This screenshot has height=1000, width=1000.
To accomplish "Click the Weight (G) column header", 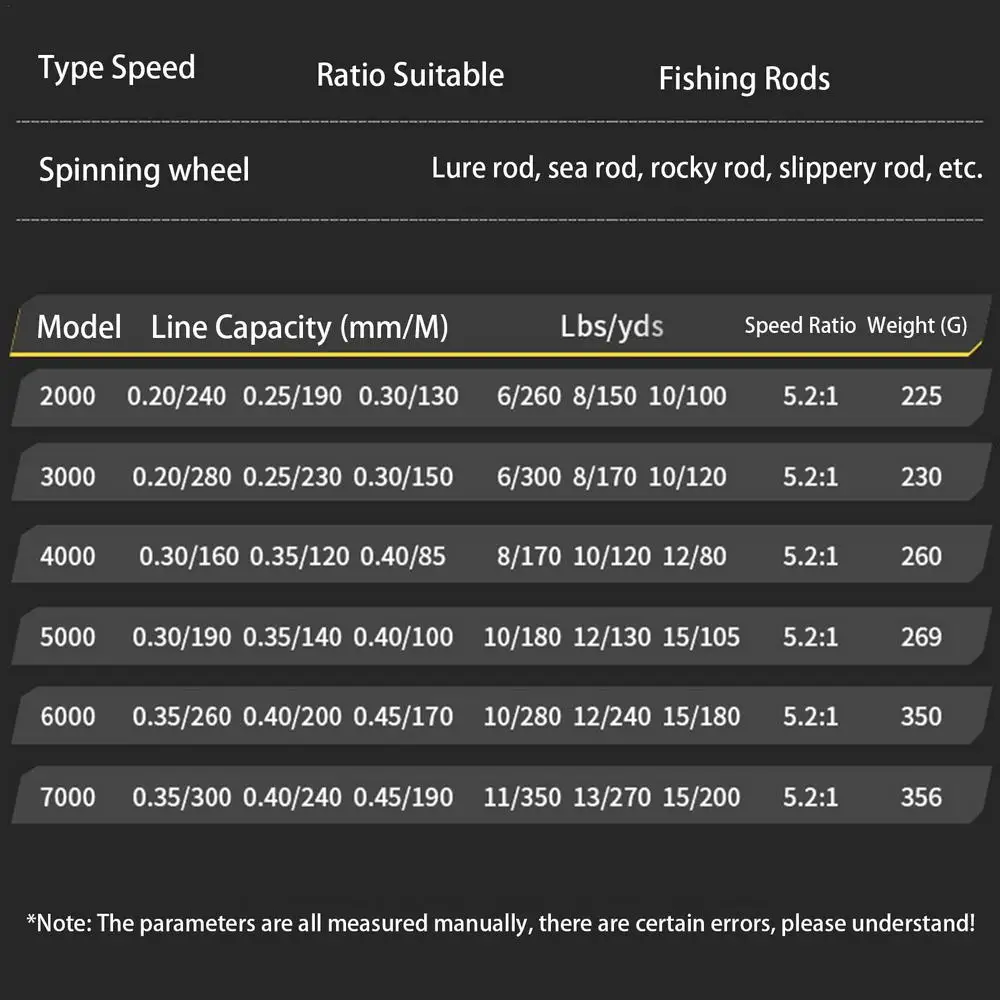I will (917, 326).
